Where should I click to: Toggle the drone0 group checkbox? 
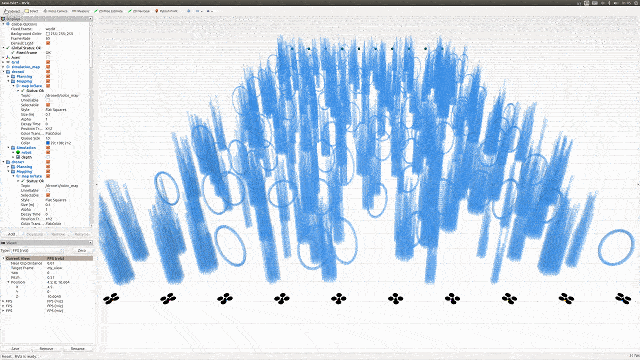coord(48,71)
